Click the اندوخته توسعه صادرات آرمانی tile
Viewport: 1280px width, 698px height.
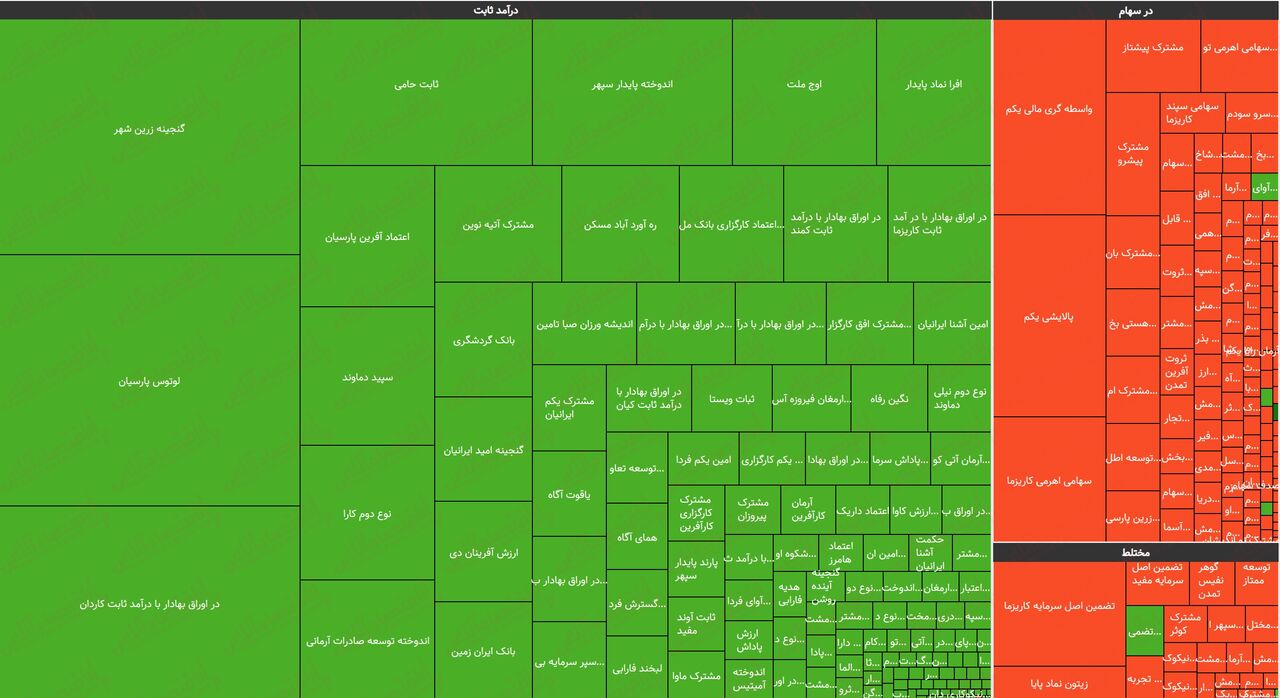pyautogui.click(x=367, y=640)
